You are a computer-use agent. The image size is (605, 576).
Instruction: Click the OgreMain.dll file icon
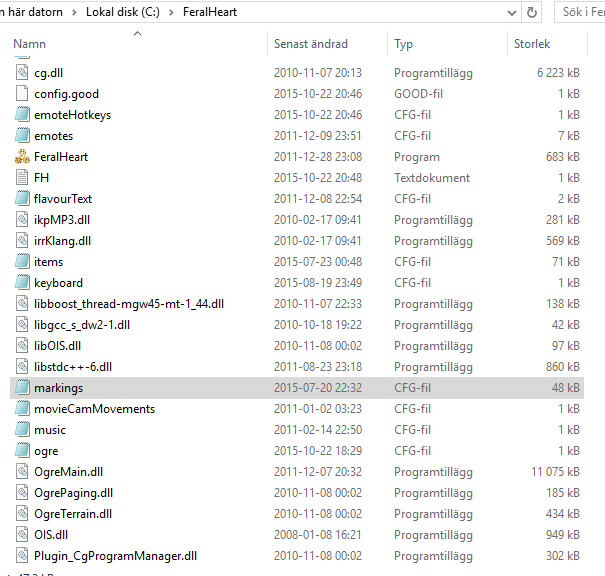[x=22, y=471]
